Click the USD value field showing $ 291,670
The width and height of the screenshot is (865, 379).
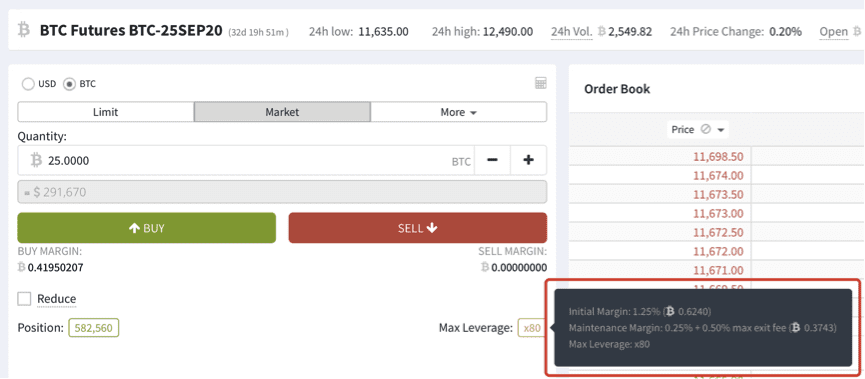pos(282,192)
